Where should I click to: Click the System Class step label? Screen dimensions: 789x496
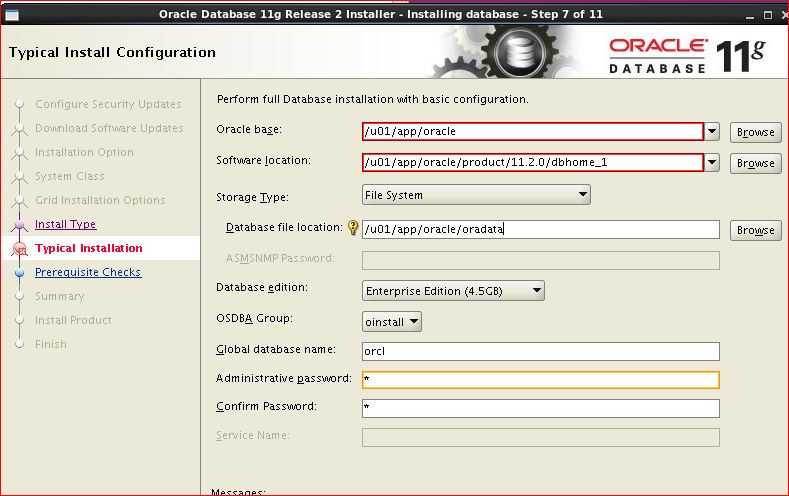pos(69,176)
